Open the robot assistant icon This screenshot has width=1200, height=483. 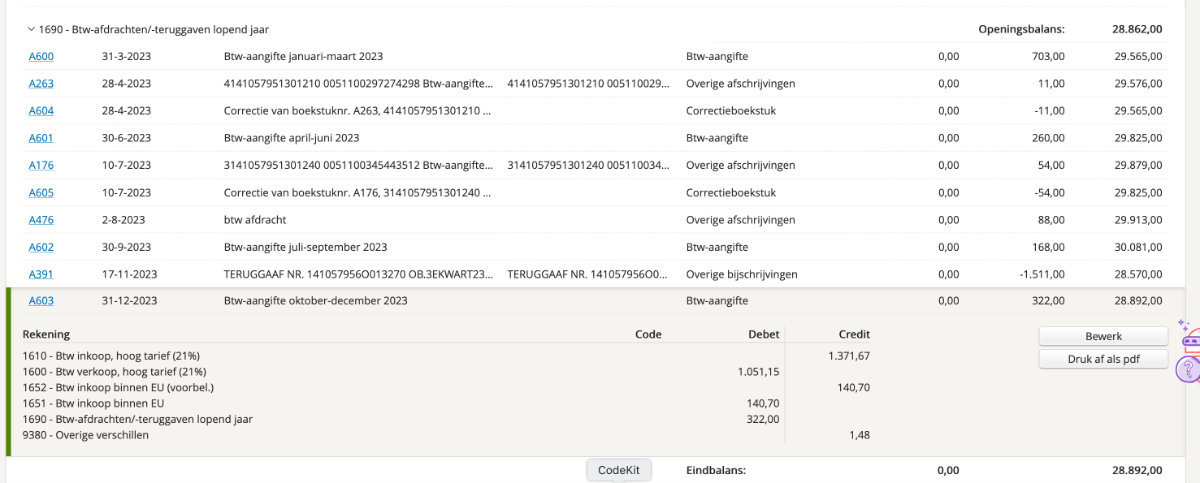[1190, 340]
